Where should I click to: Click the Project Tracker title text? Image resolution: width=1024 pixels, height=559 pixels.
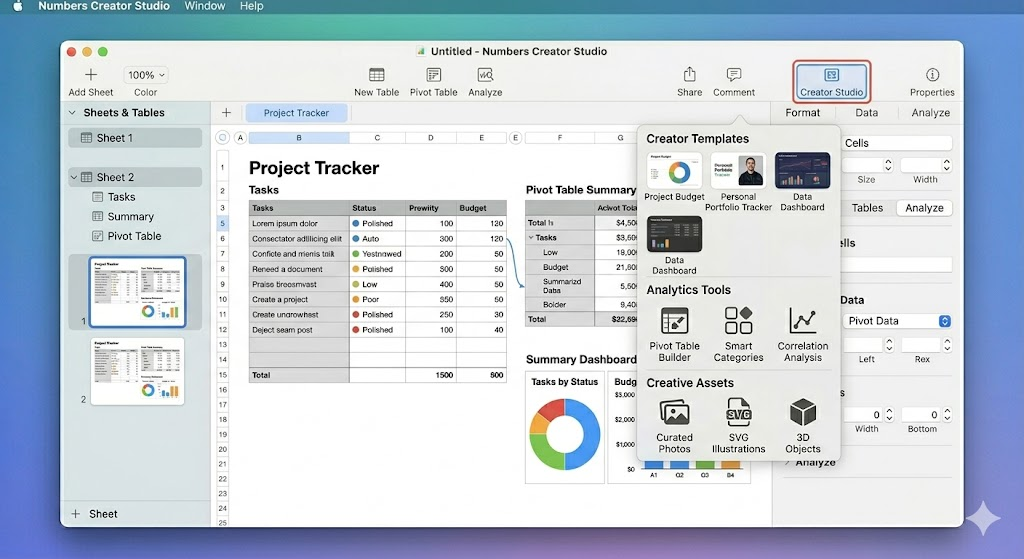click(x=314, y=168)
